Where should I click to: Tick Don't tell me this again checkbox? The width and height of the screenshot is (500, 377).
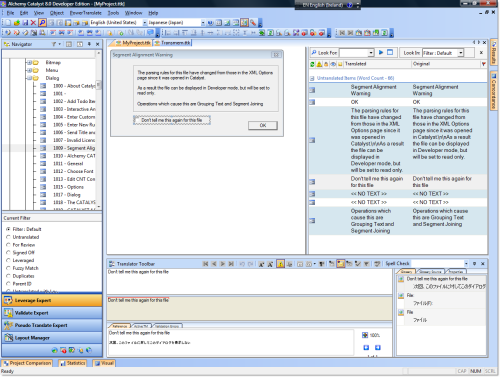(136, 120)
